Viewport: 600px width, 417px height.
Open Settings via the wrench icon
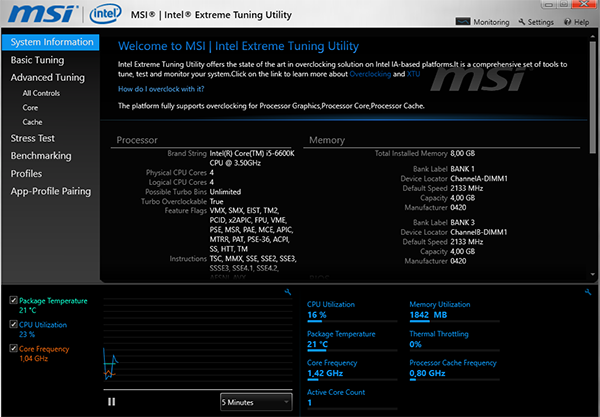[x=522, y=21]
